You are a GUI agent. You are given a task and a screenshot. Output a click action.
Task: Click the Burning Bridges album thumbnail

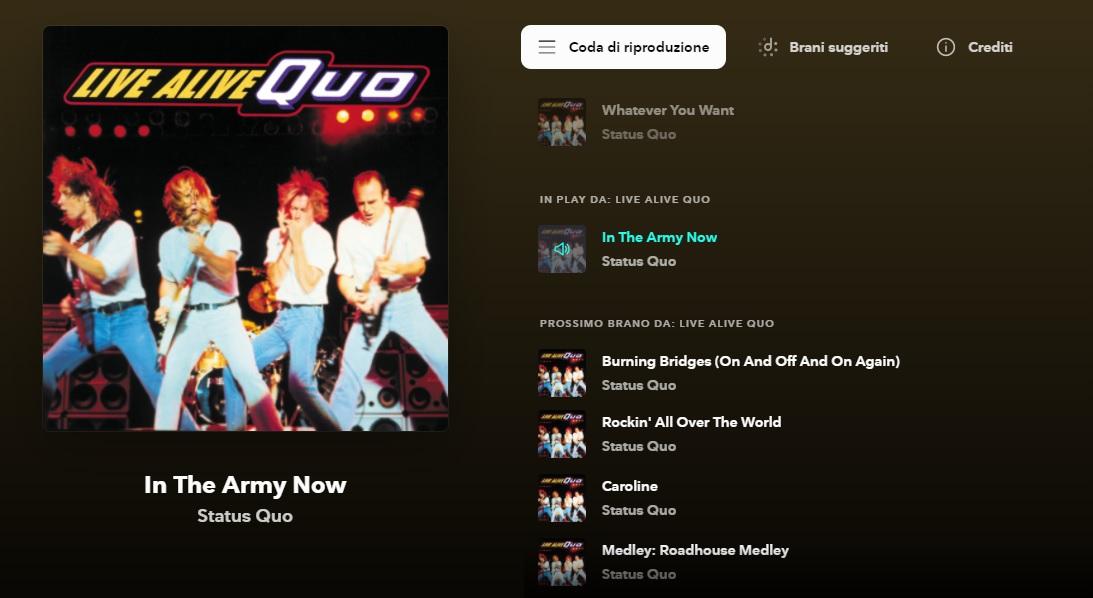562,373
